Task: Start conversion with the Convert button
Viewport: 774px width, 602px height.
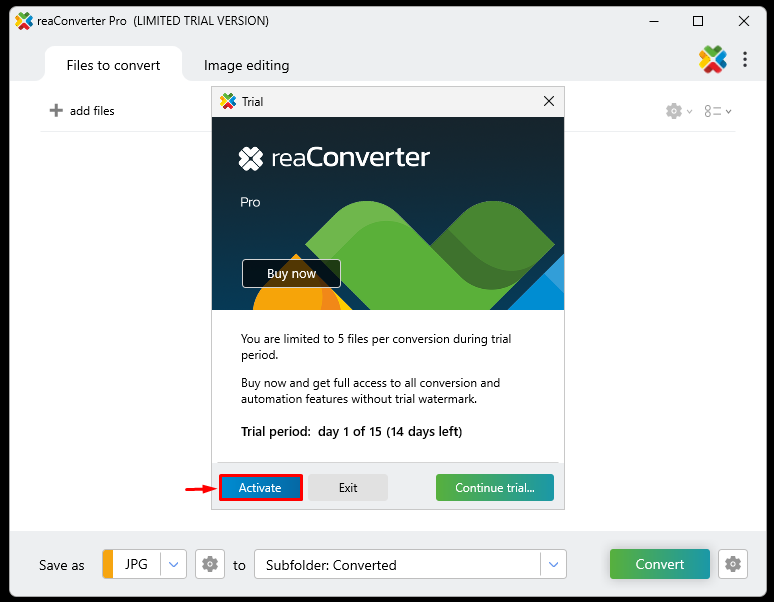Action: (x=659, y=564)
